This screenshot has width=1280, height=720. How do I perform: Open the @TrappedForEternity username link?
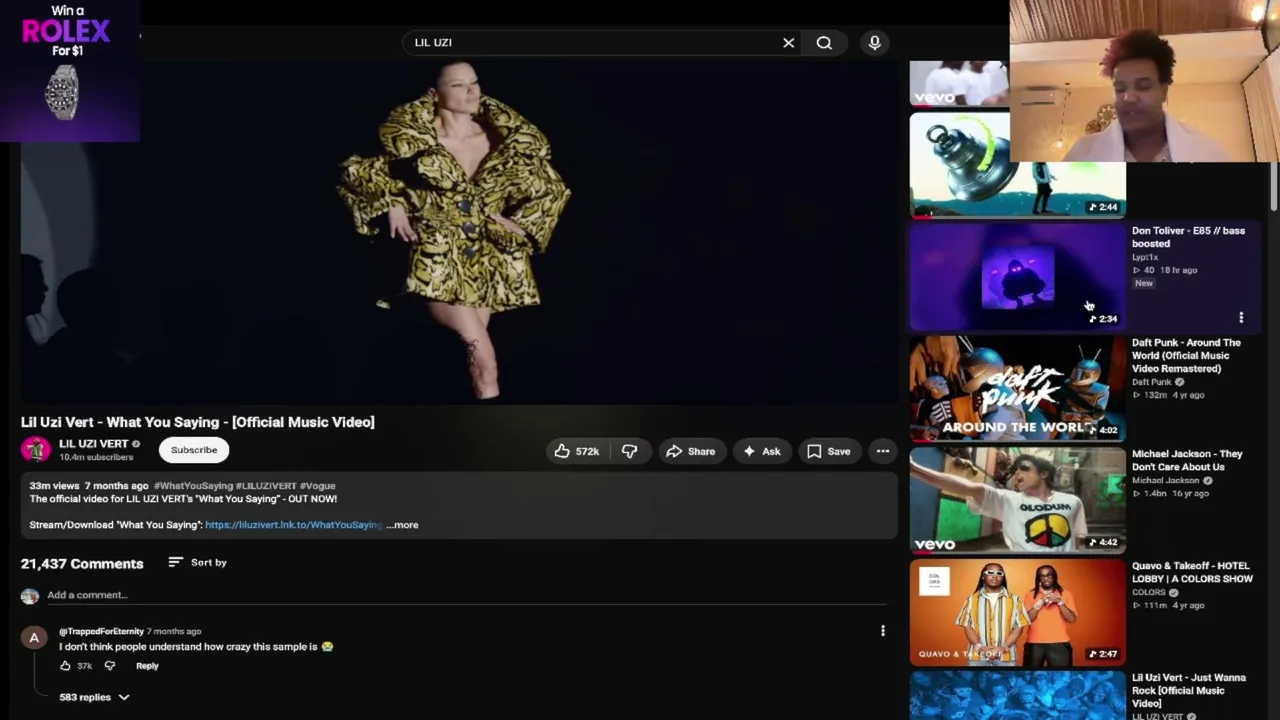click(x=101, y=632)
